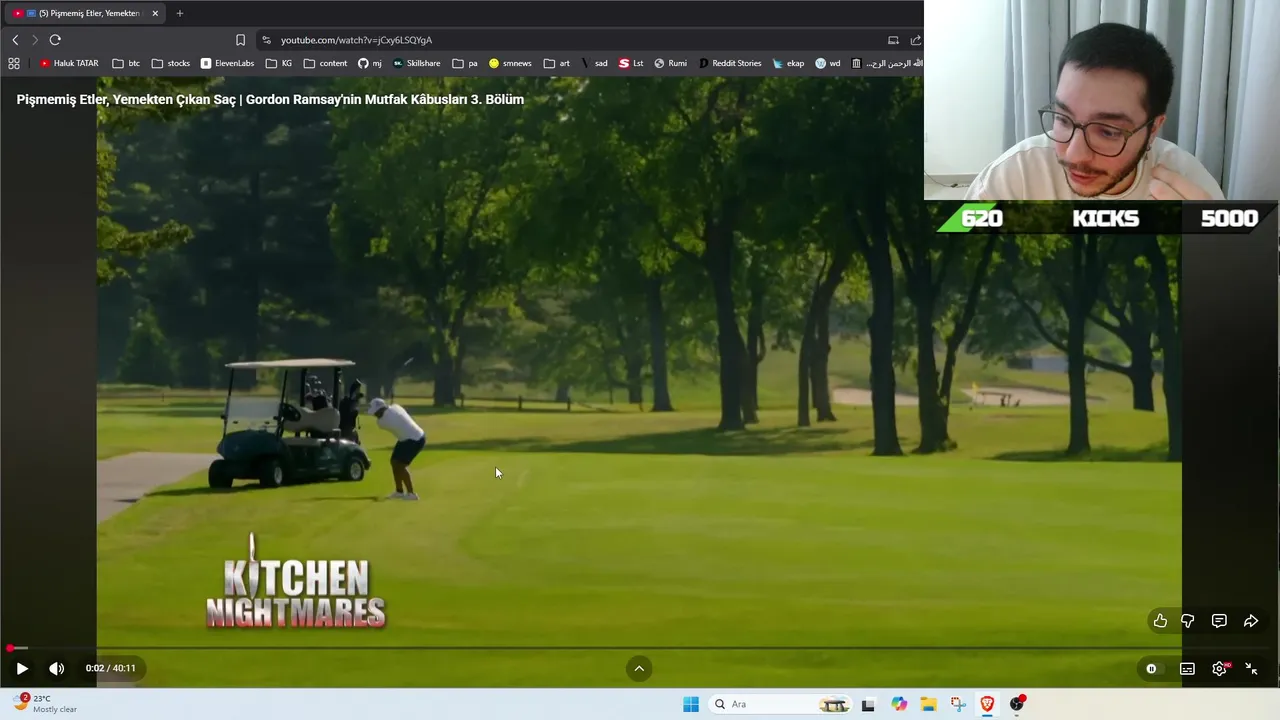Open the video comments panel icon

point(1219,621)
